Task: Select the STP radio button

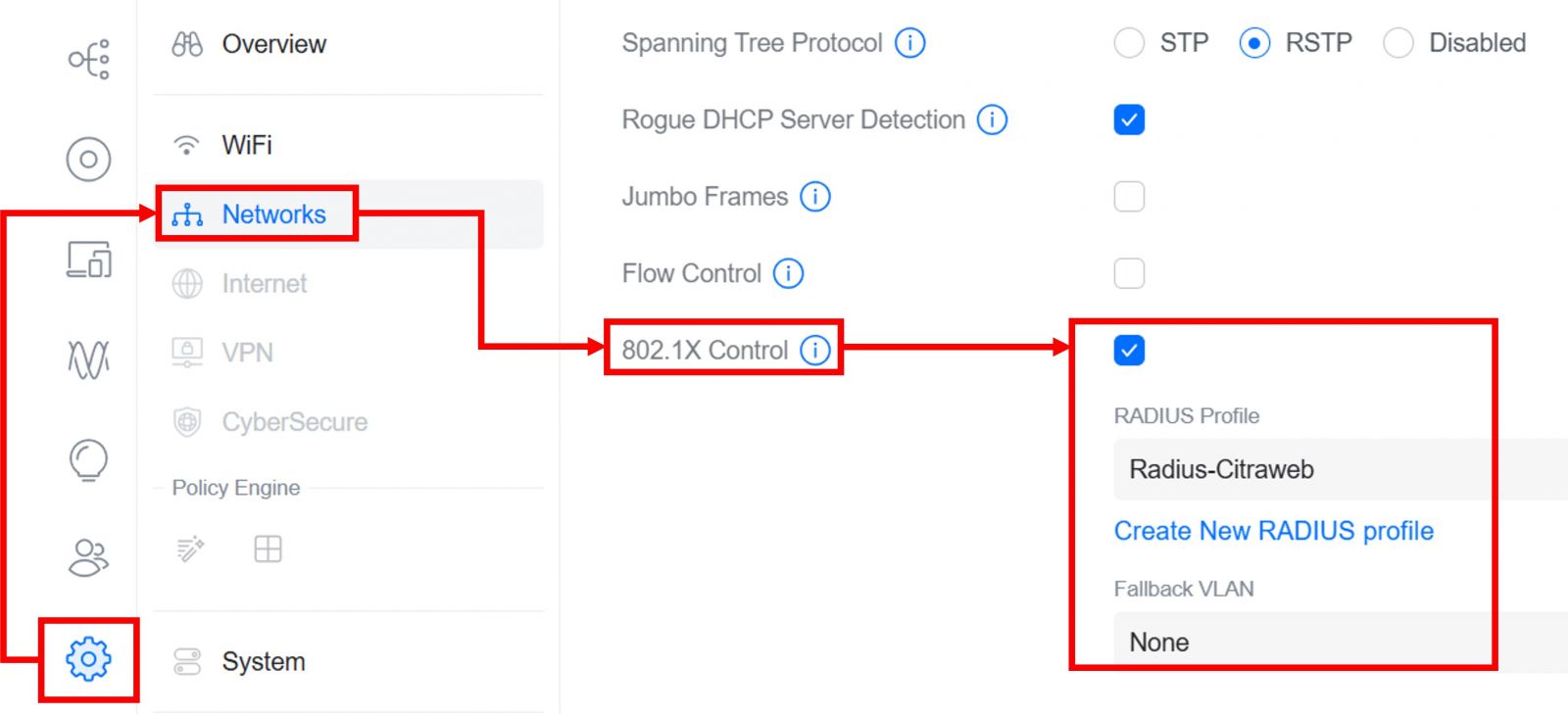Action: coord(1129,43)
